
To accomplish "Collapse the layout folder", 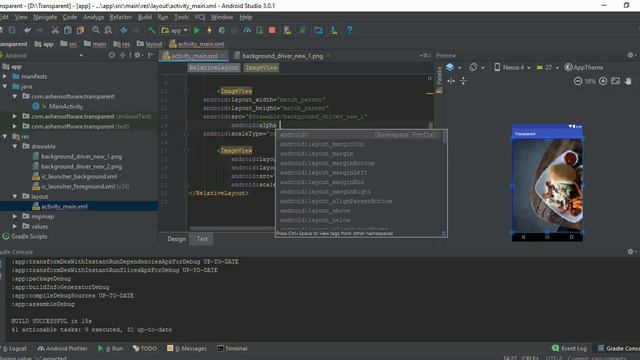I will click(x=15, y=196).
